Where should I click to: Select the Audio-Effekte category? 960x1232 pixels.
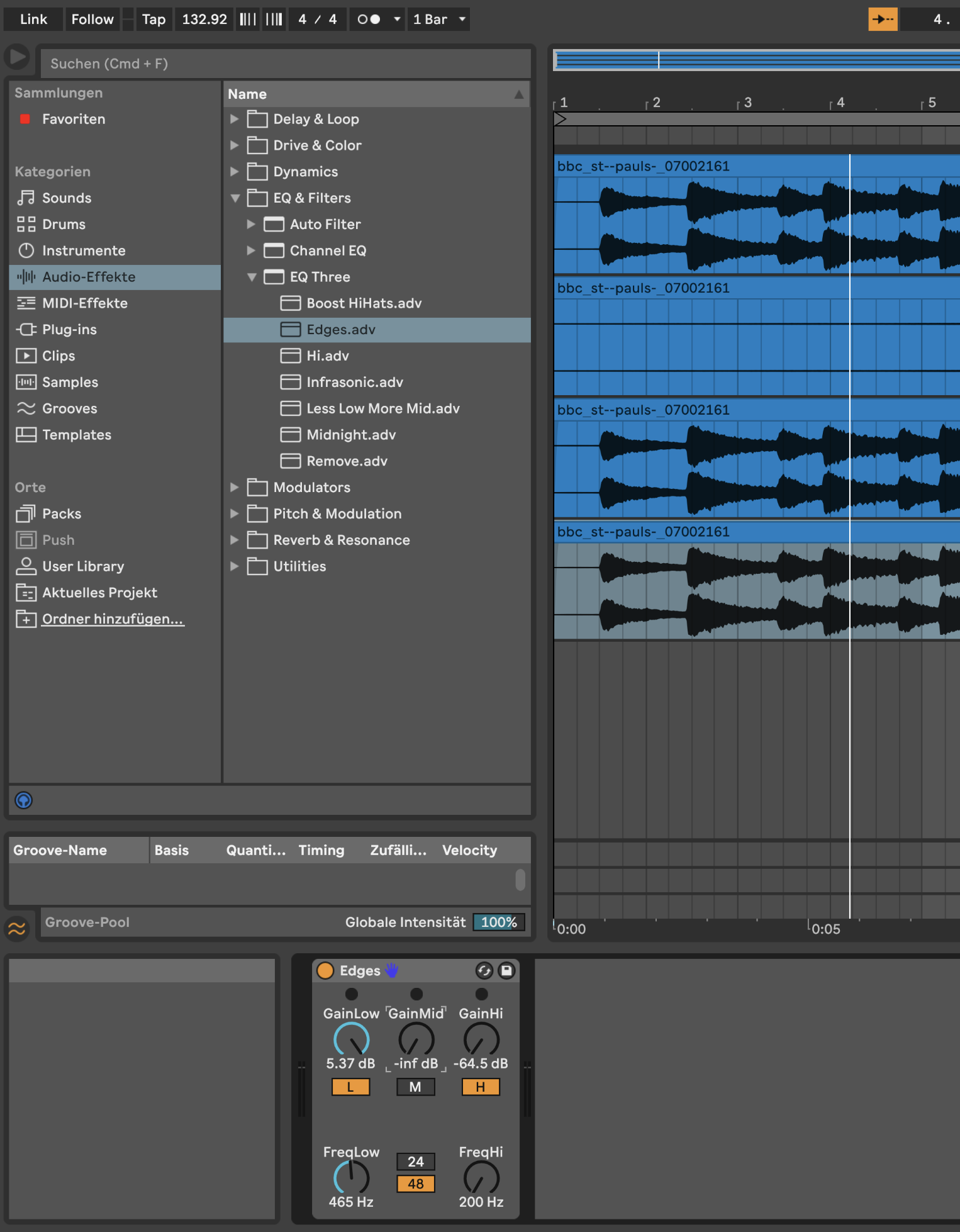pos(114,277)
